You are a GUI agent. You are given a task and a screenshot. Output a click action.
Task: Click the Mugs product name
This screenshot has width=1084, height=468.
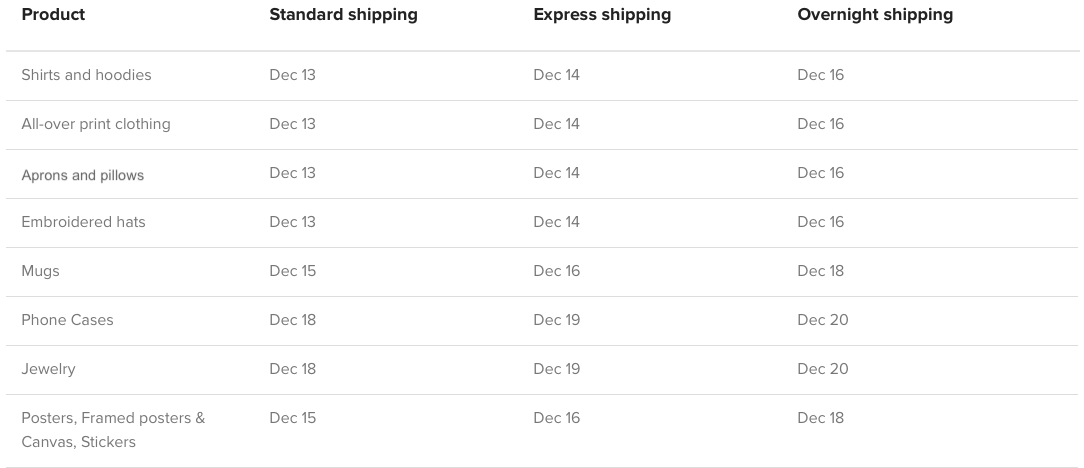(40, 271)
